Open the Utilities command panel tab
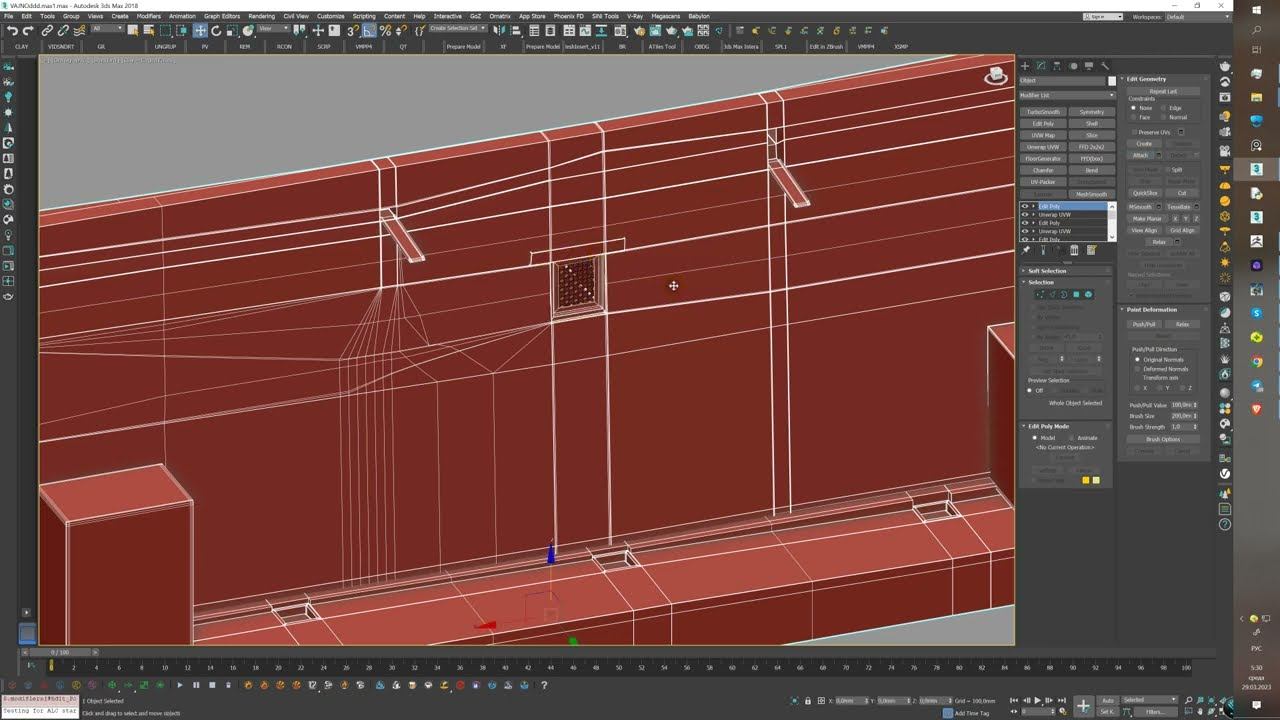 pos(1105,66)
